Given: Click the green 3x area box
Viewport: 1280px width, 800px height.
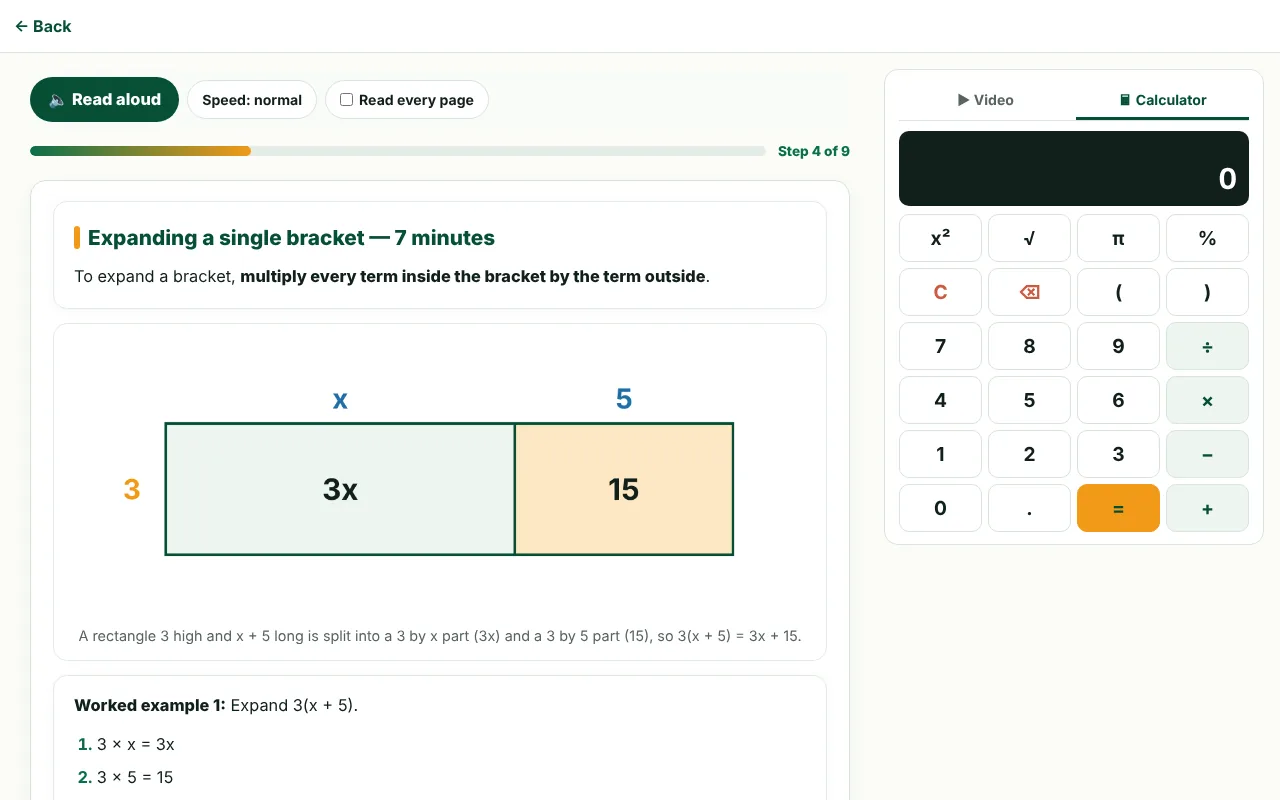Looking at the screenshot, I should click(x=340, y=489).
